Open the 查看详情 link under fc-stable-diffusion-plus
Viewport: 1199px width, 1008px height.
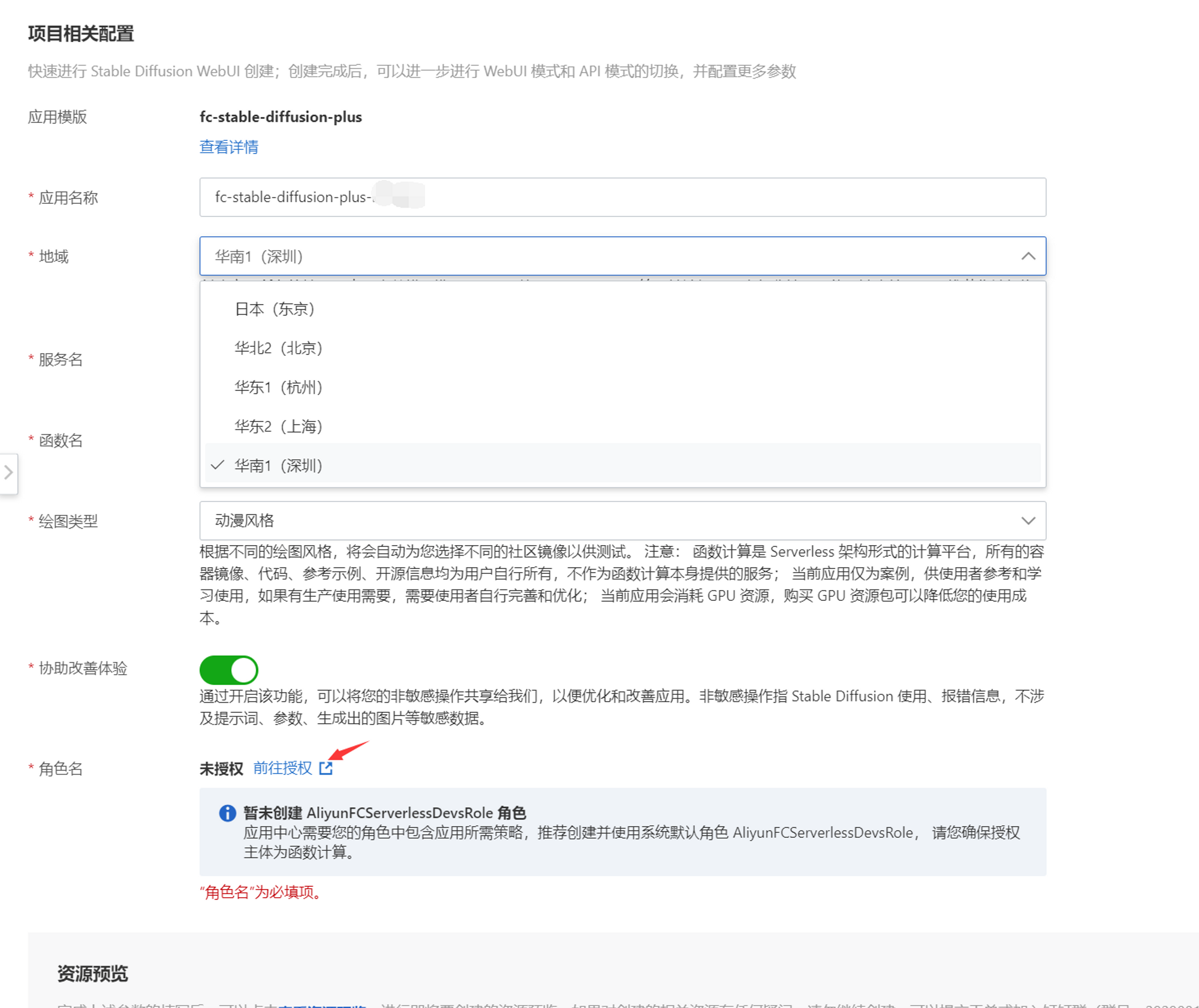[228, 147]
